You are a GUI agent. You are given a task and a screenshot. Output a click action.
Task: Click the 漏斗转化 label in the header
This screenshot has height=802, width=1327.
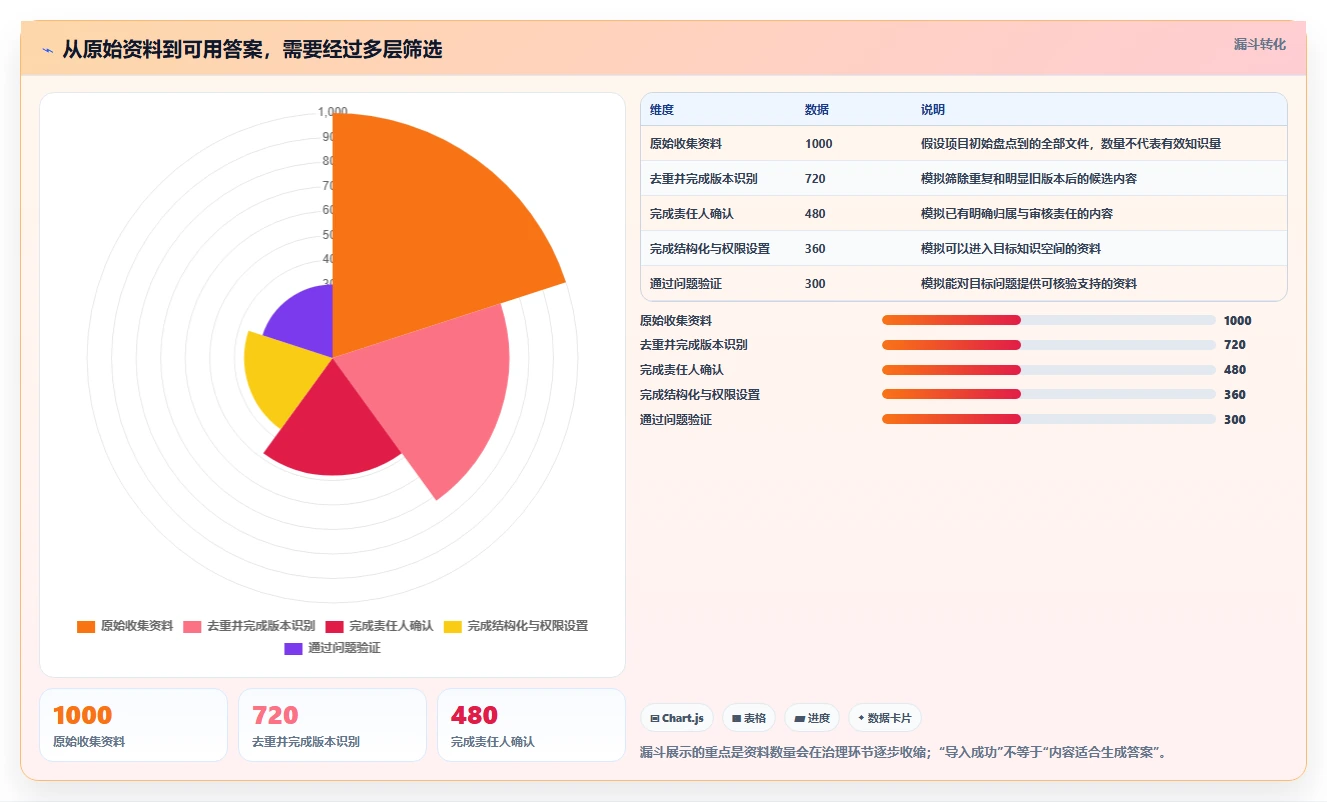[1259, 44]
